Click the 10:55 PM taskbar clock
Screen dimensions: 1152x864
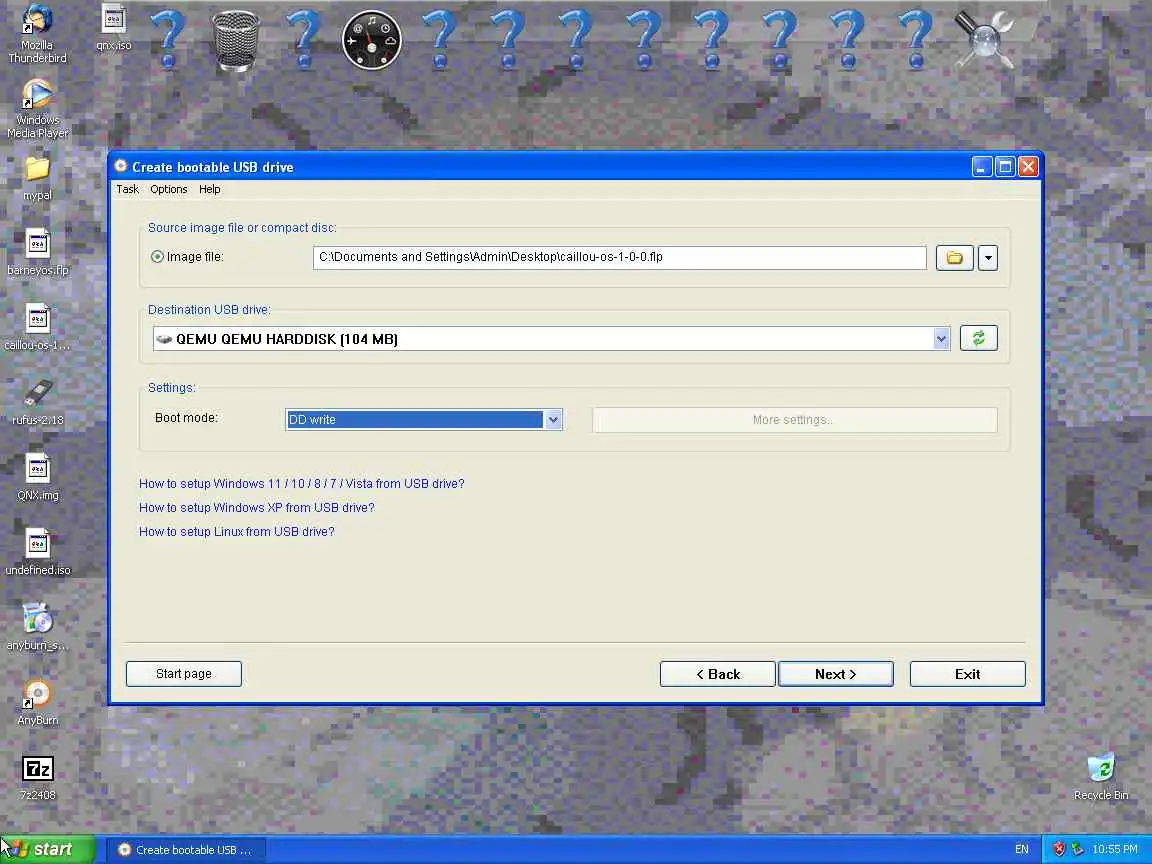[x=1114, y=849]
